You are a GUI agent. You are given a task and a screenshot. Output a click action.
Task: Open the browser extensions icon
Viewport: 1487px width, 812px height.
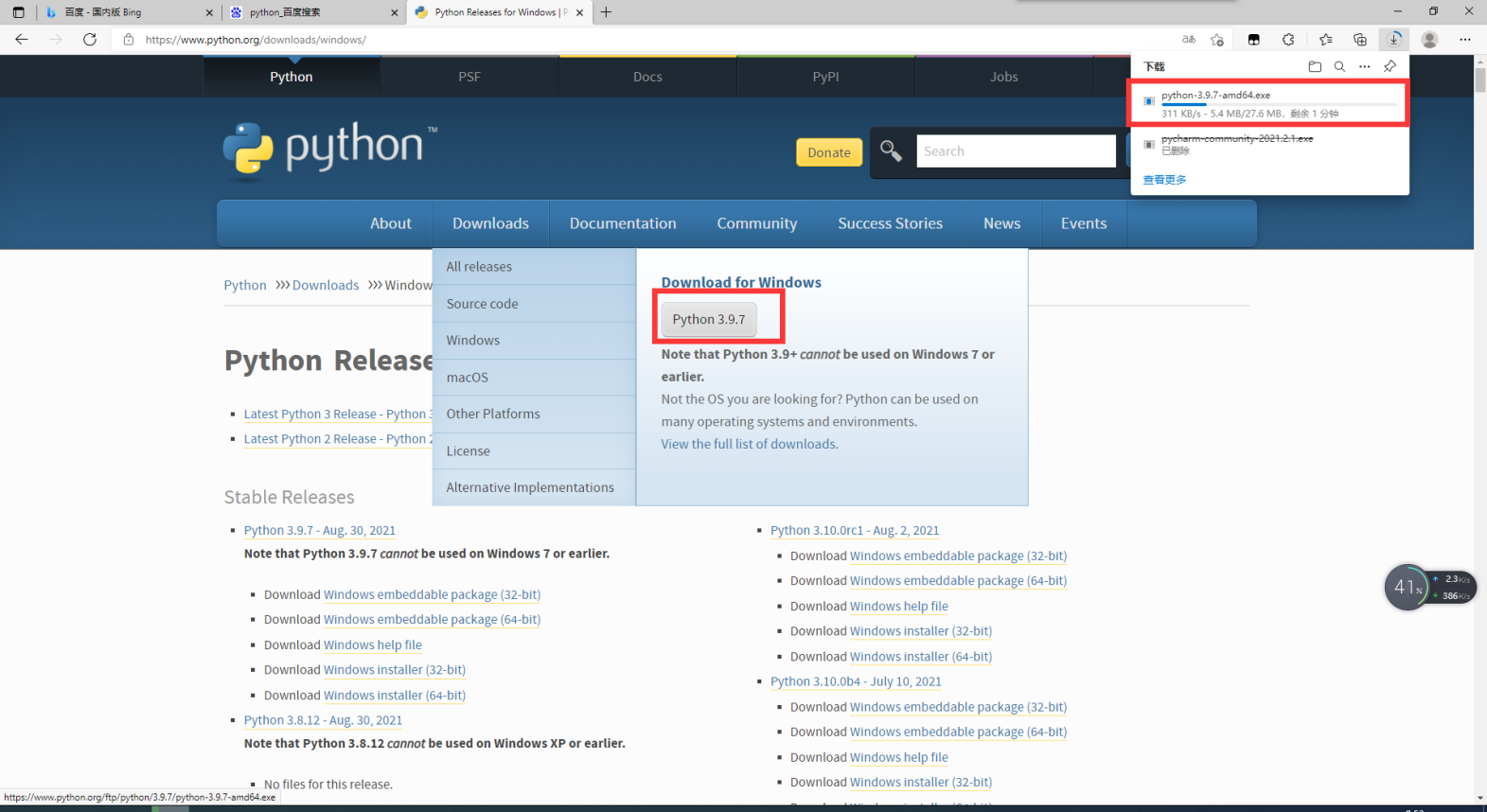(x=1288, y=39)
